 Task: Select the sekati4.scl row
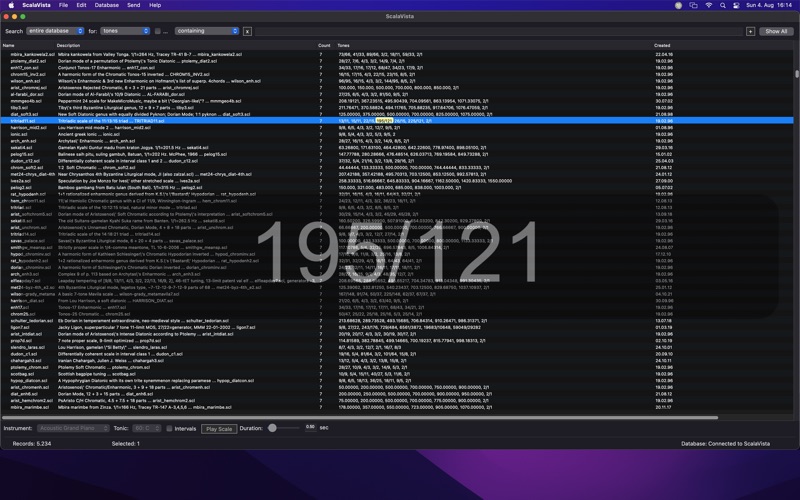(397, 147)
